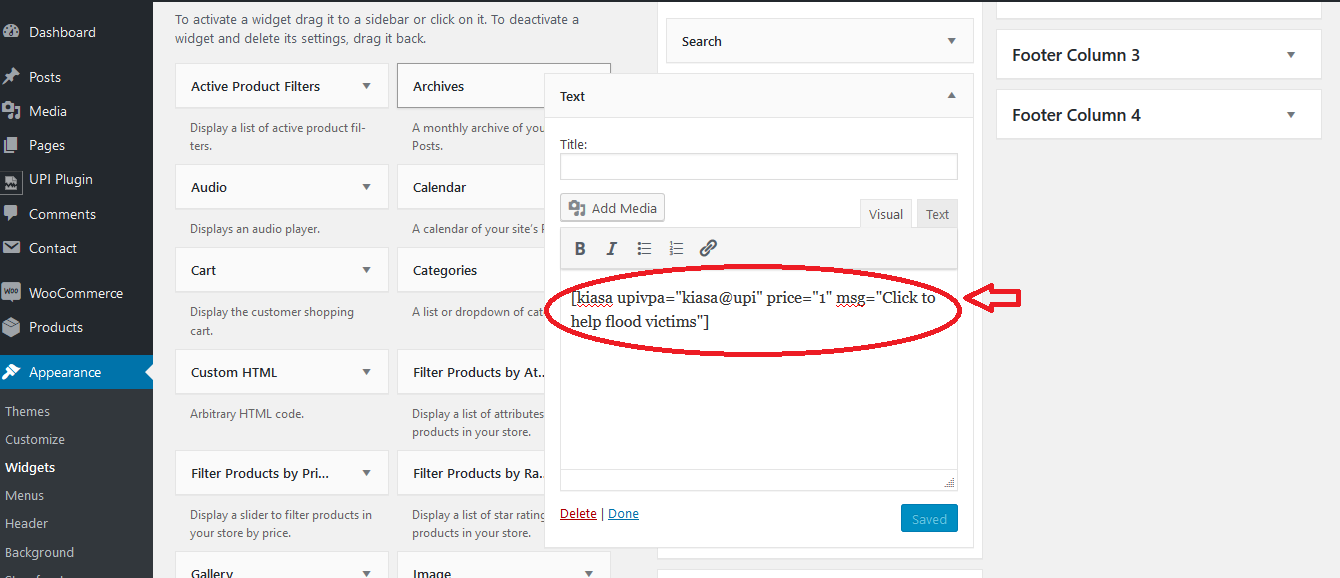Click the Done link
The image size is (1340, 578).
click(623, 513)
